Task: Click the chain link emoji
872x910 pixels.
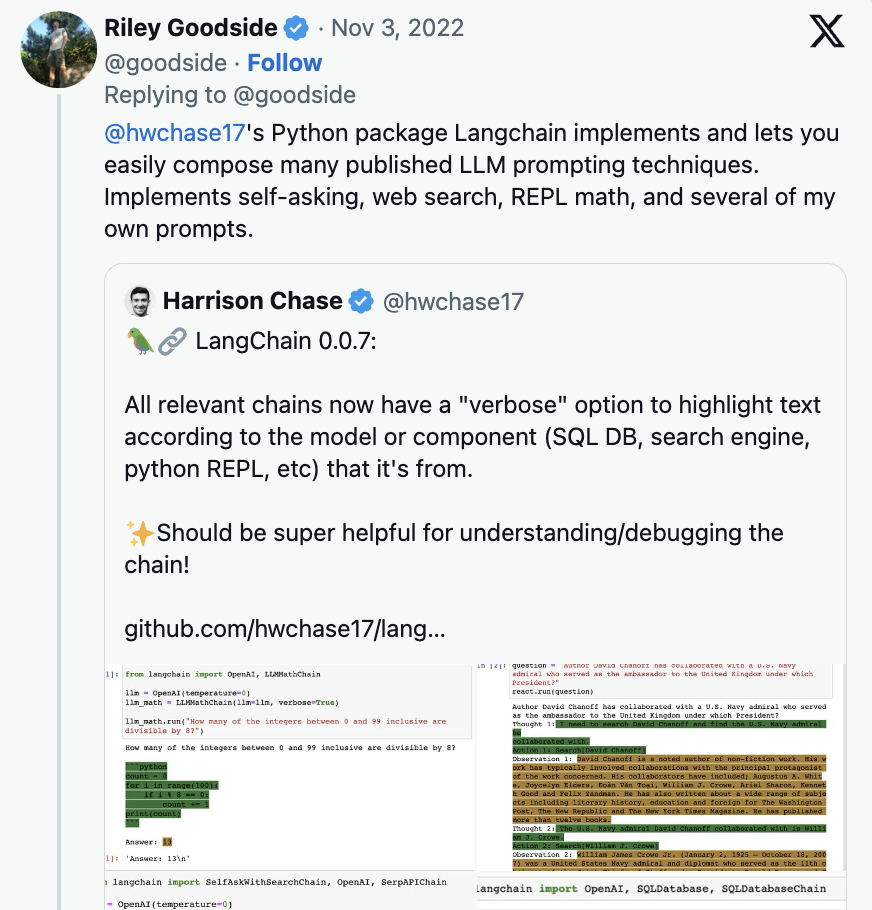Action: (172, 343)
